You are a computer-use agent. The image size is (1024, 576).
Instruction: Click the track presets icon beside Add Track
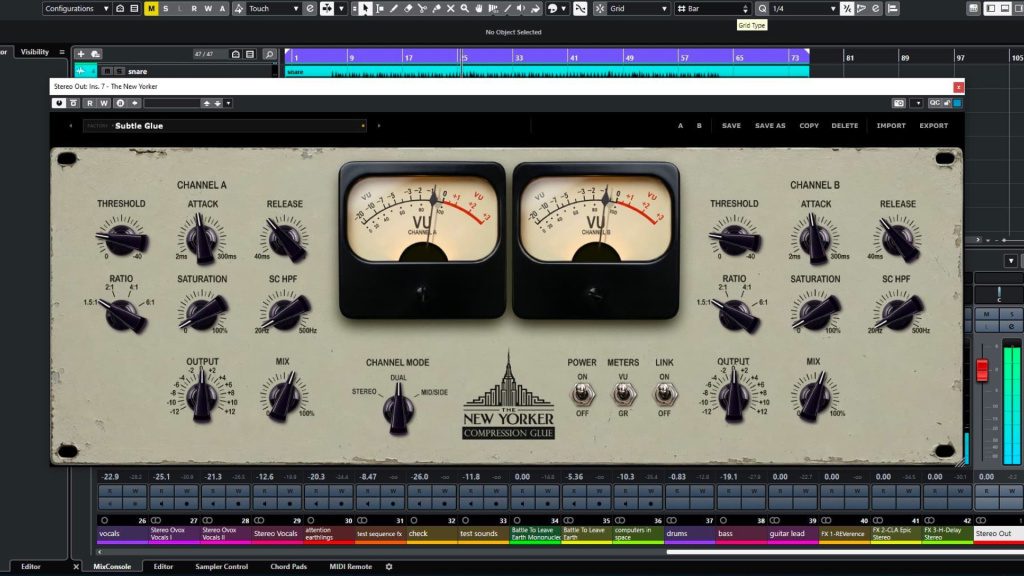point(95,54)
